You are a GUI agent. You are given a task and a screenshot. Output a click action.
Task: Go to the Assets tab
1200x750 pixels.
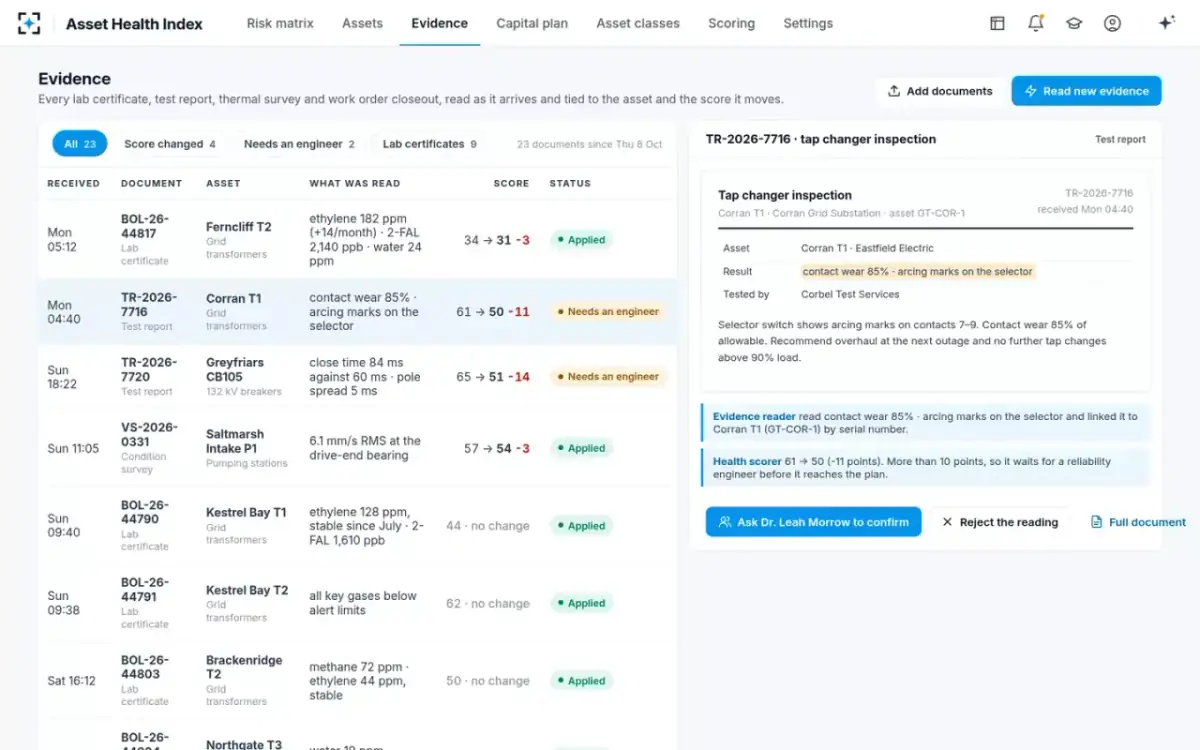[362, 23]
